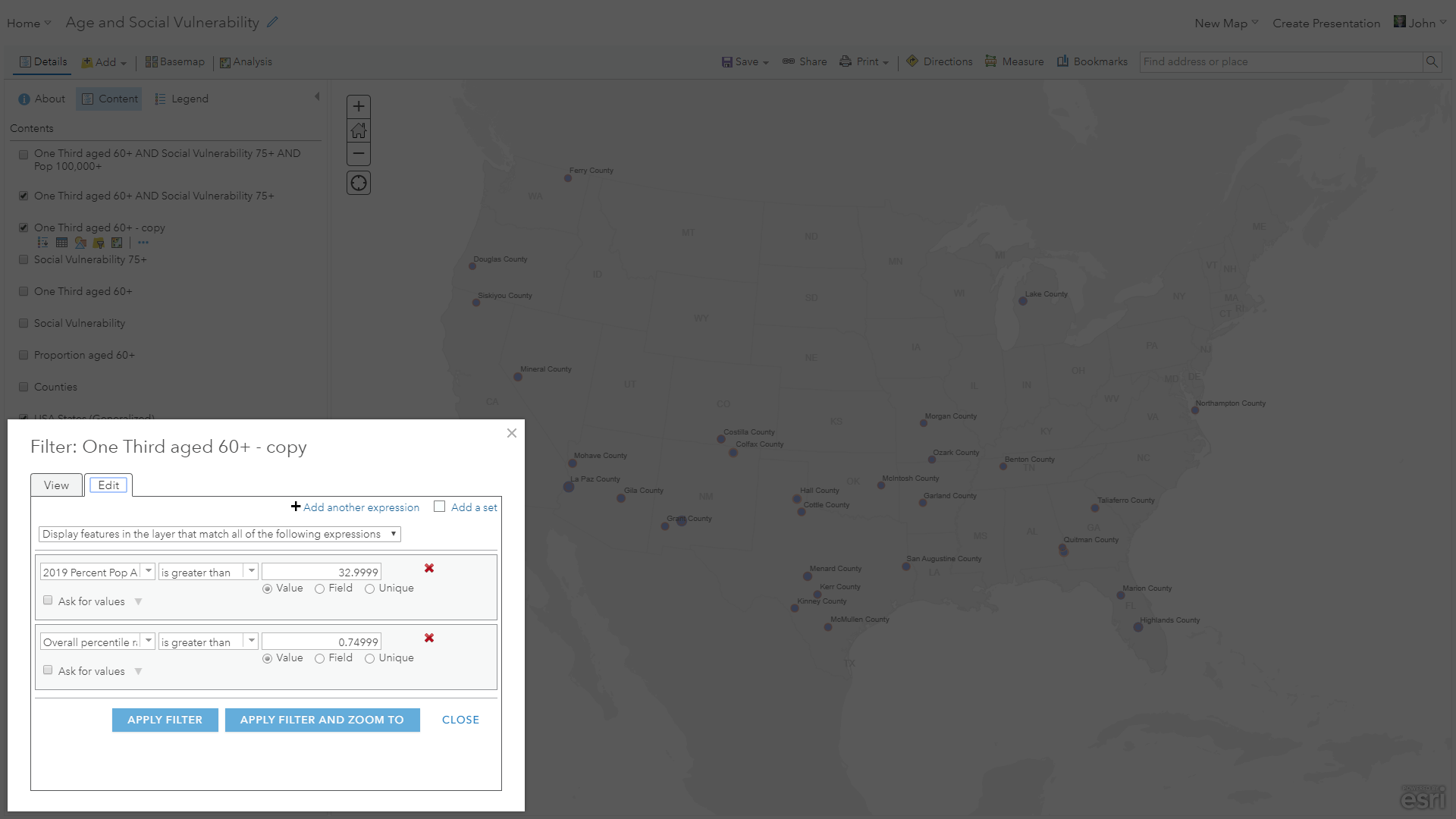Click Add another expression link

pos(361,507)
